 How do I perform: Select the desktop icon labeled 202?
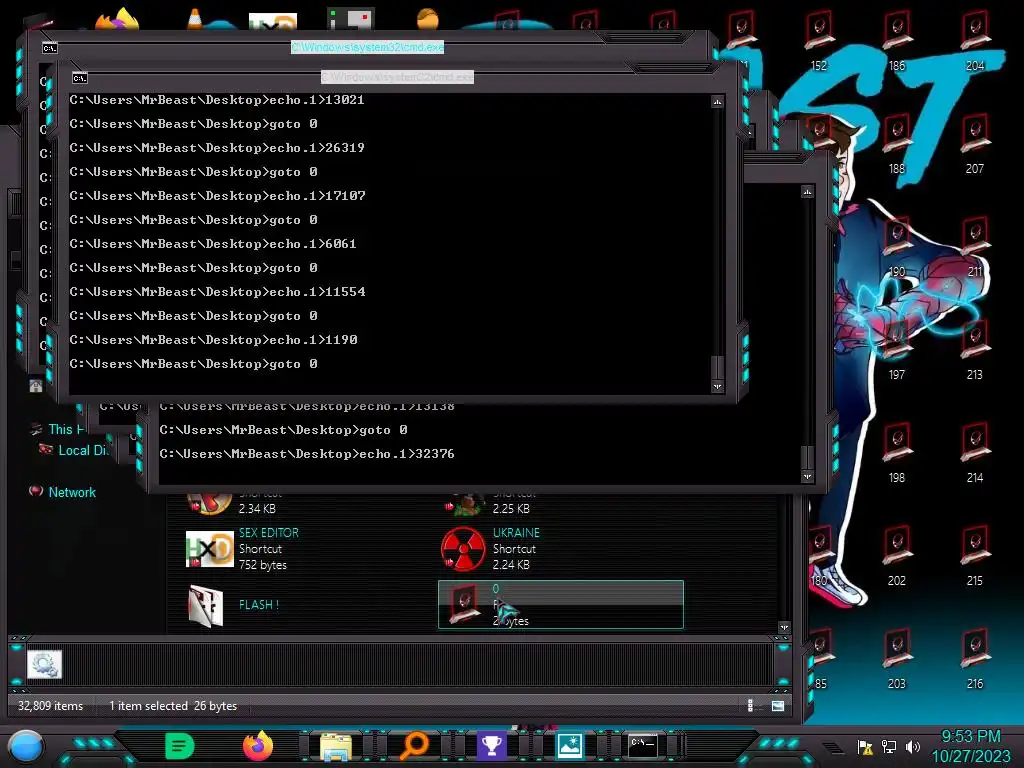897,556
